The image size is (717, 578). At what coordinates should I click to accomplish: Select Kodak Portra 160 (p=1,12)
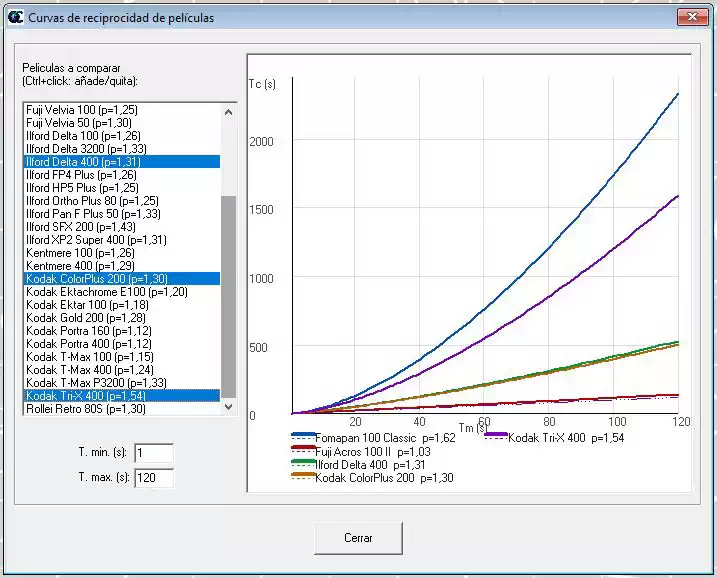click(122, 331)
